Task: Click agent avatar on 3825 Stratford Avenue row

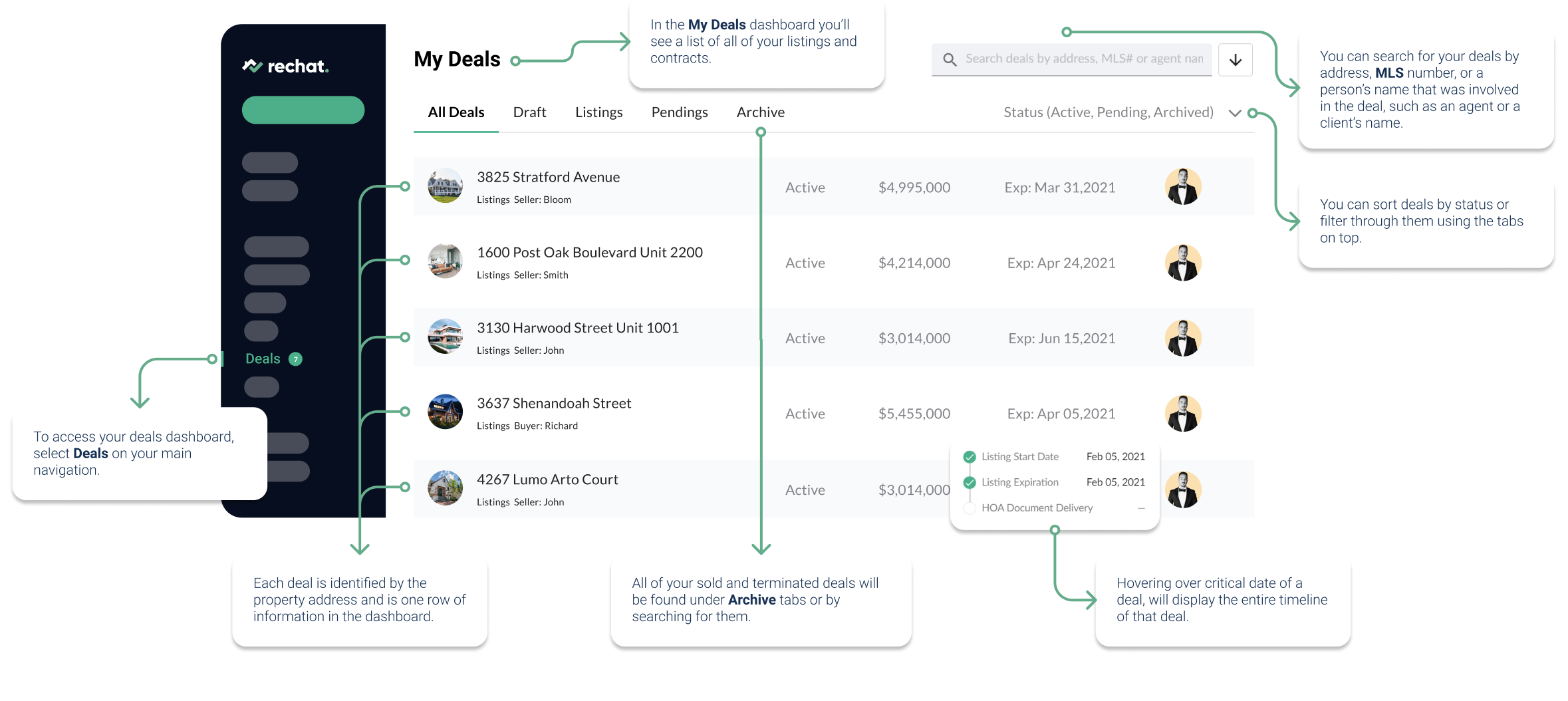Action: (1183, 186)
